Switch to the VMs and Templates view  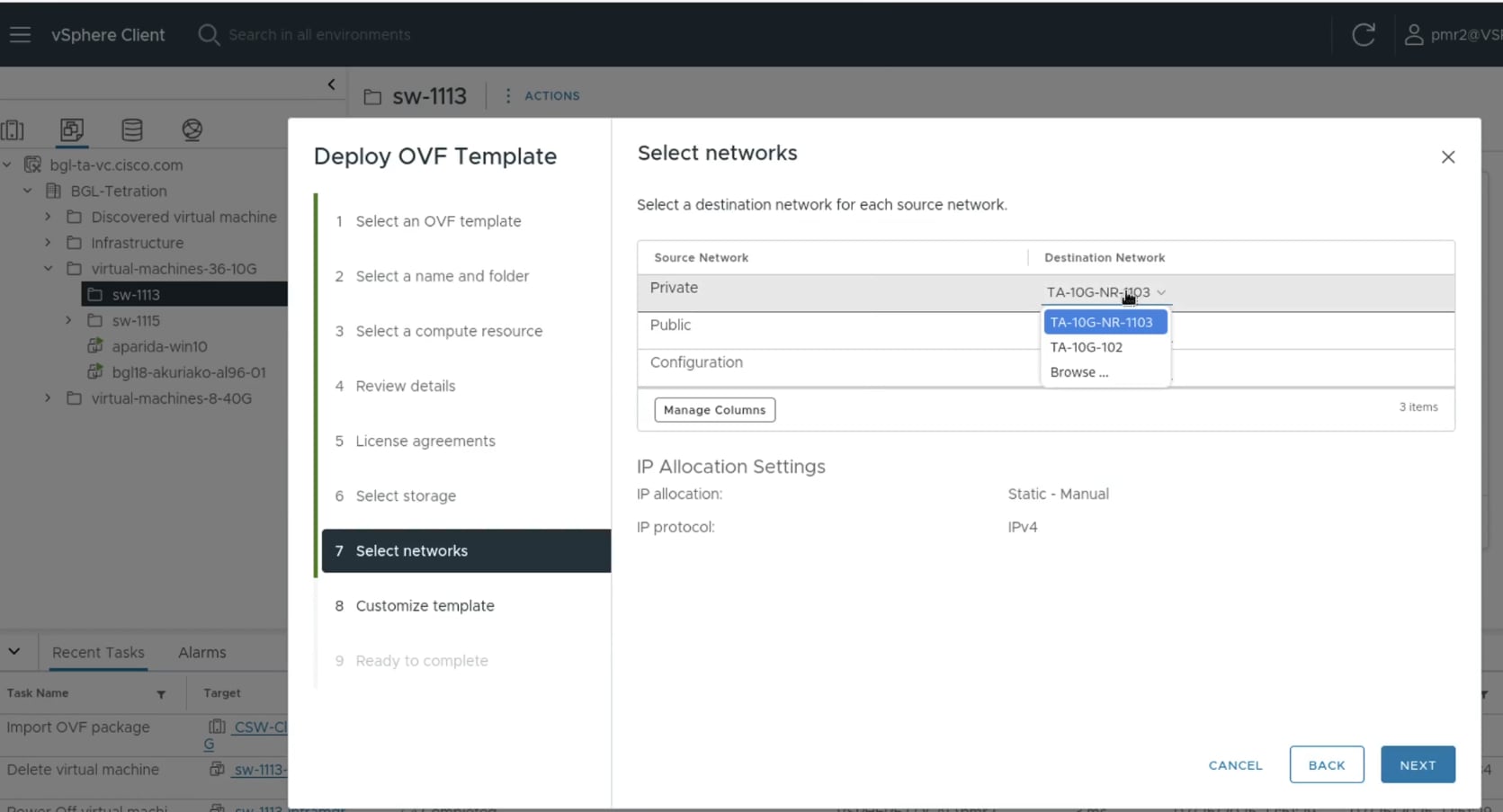[71, 130]
